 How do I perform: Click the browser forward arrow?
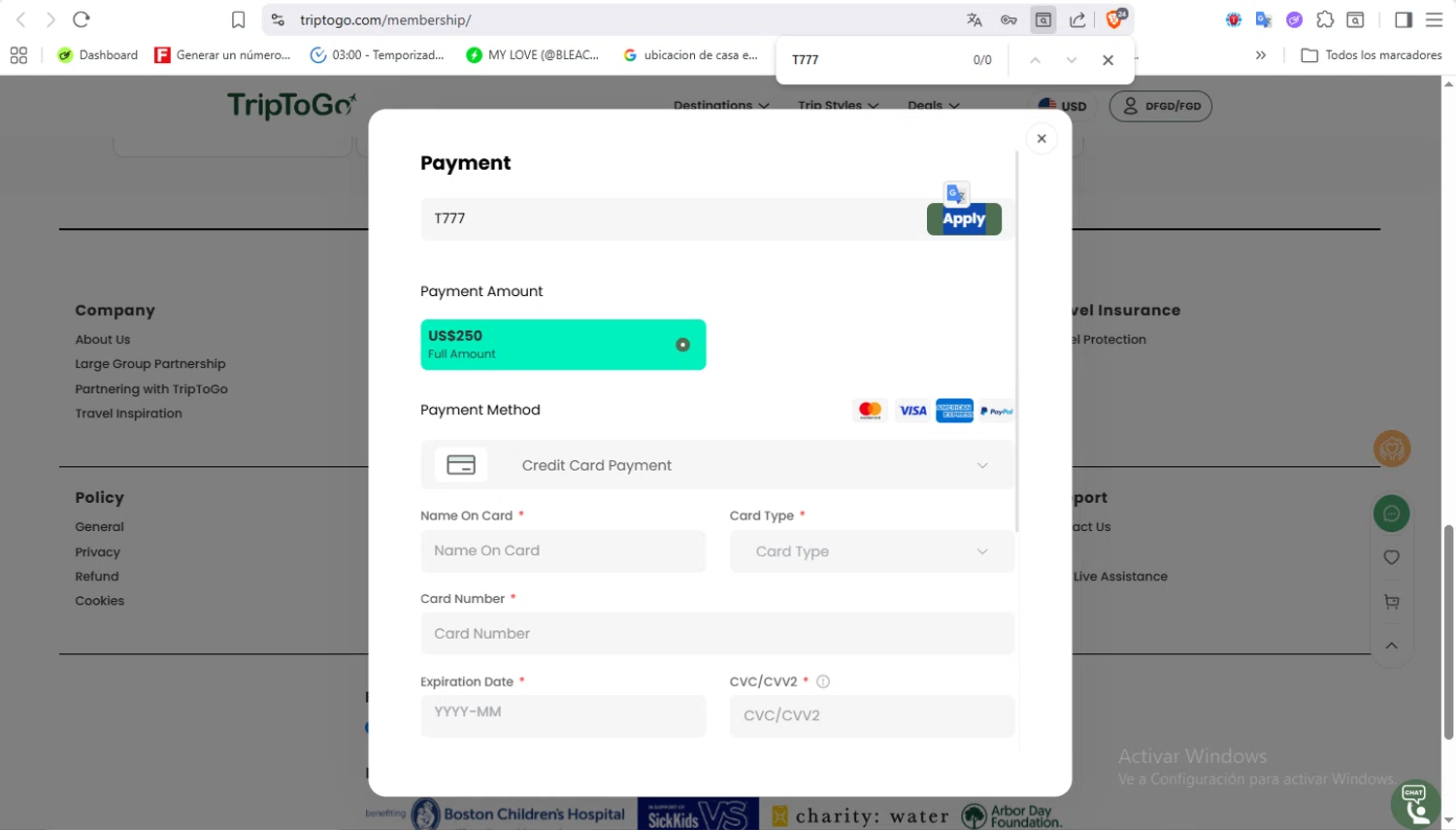coord(50,19)
